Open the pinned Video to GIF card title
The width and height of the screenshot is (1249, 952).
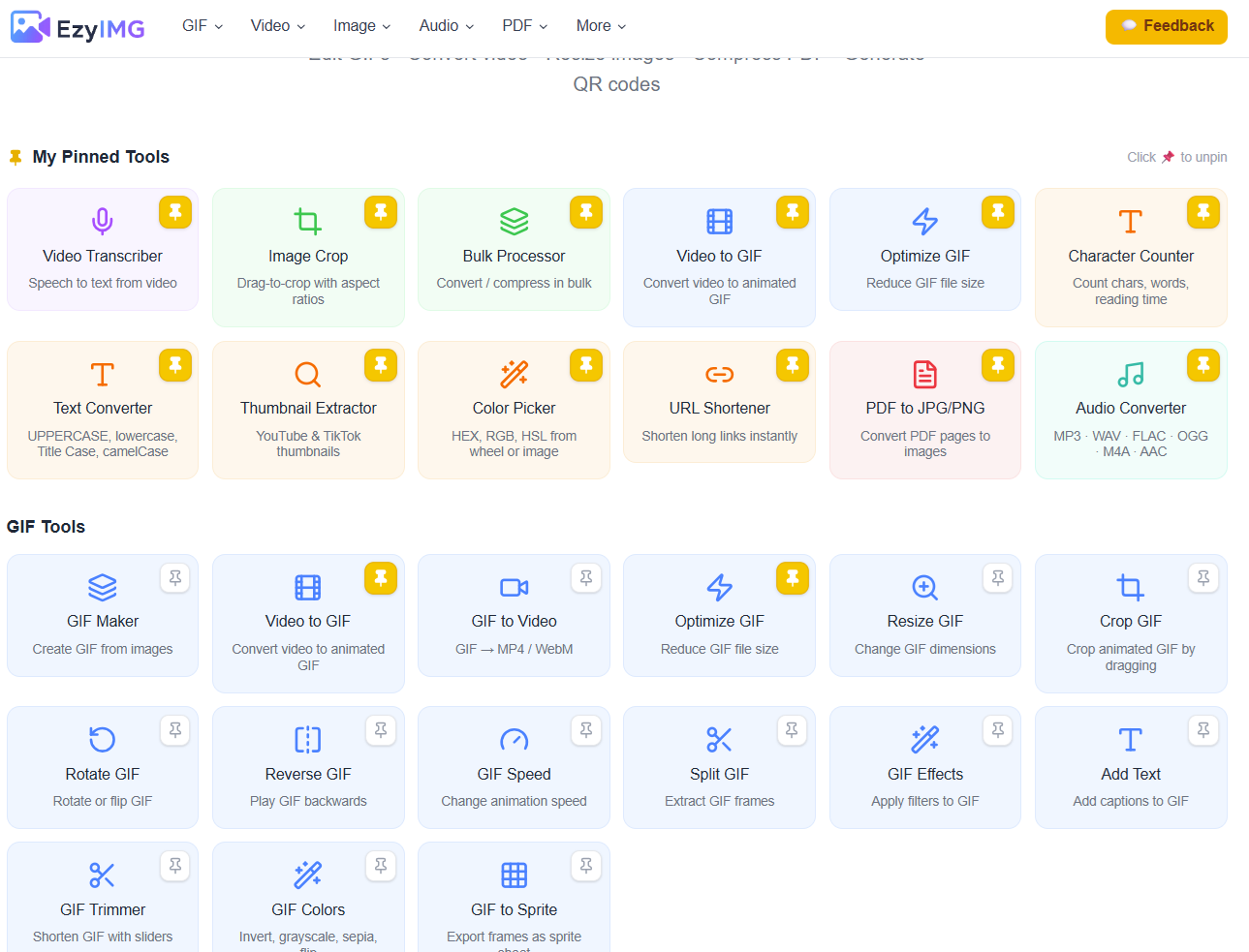tap(719, 257)
